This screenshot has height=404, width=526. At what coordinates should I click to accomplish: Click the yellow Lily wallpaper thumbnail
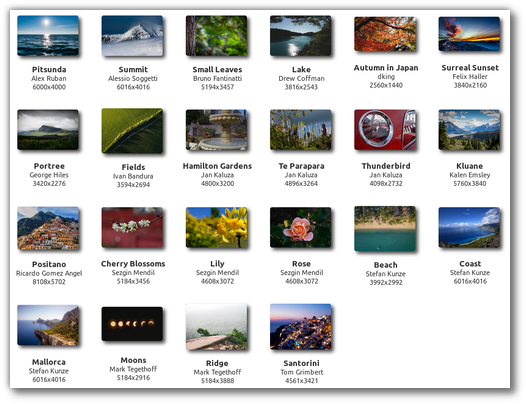point(216,228)
